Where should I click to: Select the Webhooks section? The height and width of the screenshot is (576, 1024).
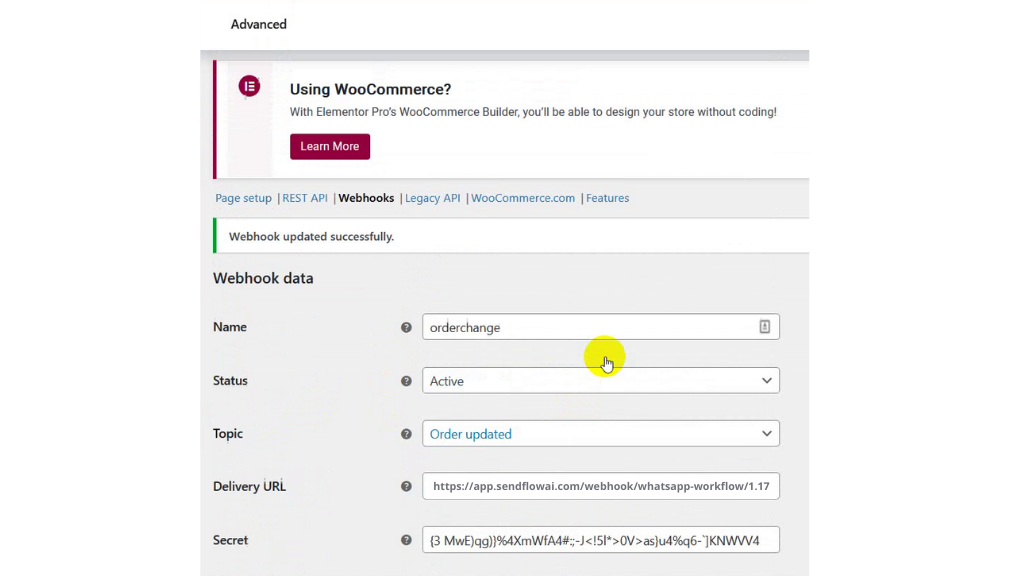point(366,198)
